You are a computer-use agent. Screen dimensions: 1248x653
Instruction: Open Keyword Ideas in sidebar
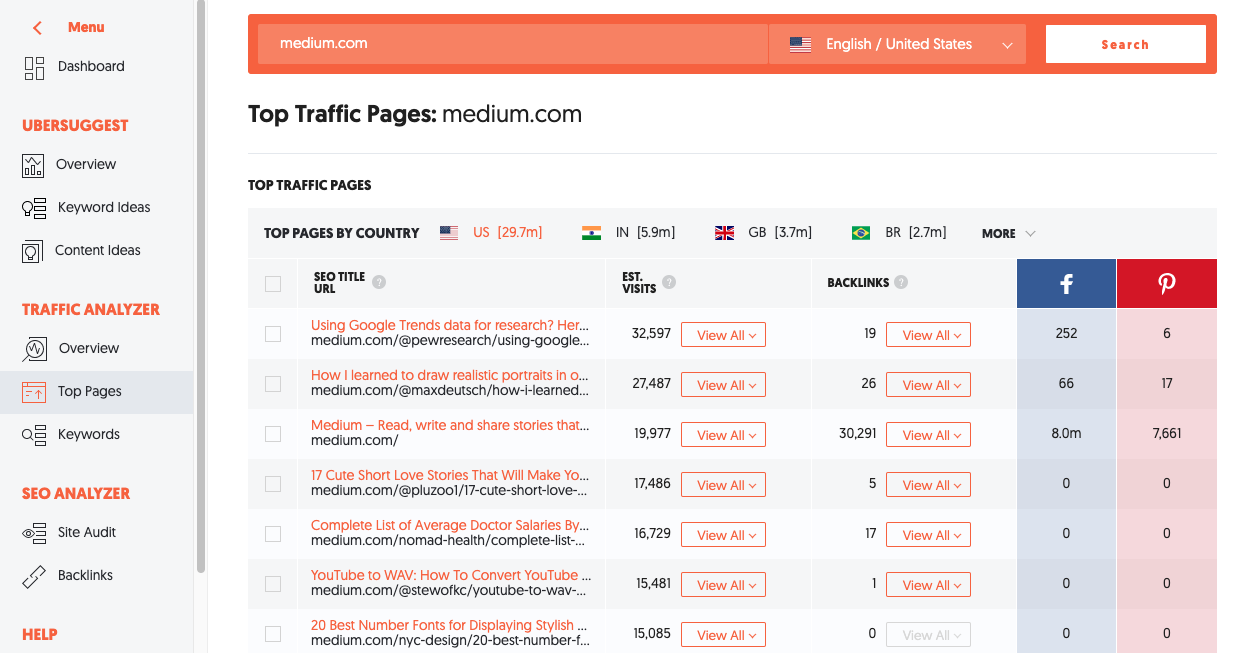pyautogui.click(x=104, y=207)
